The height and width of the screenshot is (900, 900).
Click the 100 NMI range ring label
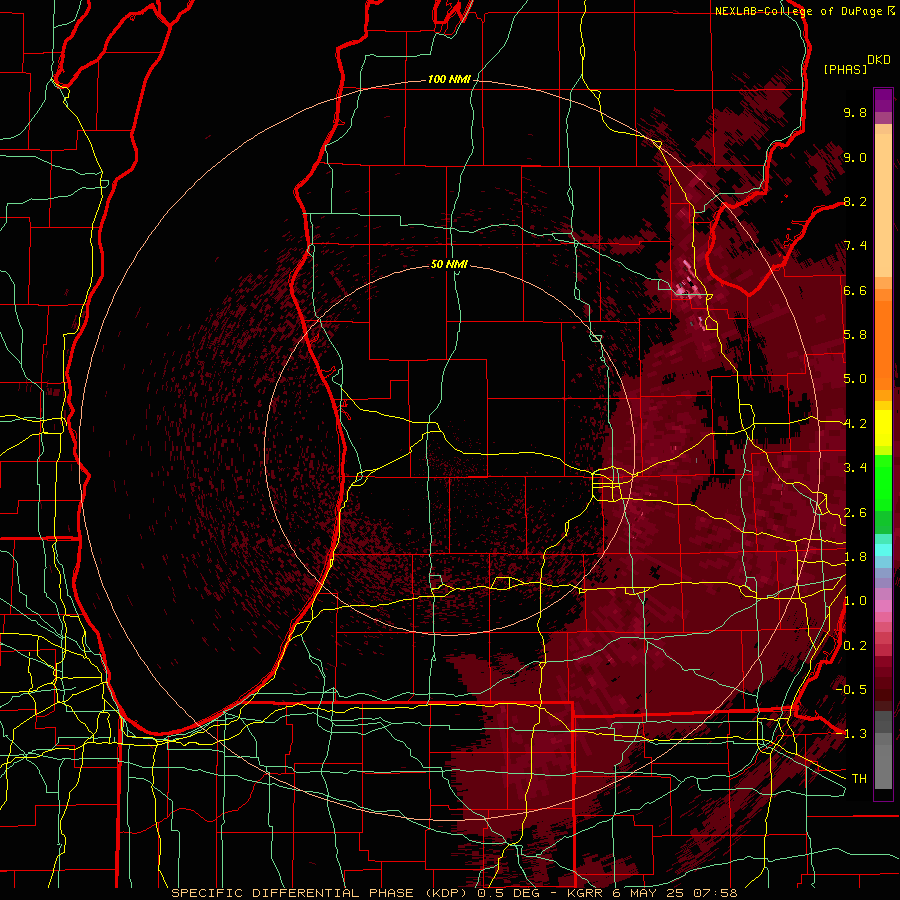pos(449,79)
